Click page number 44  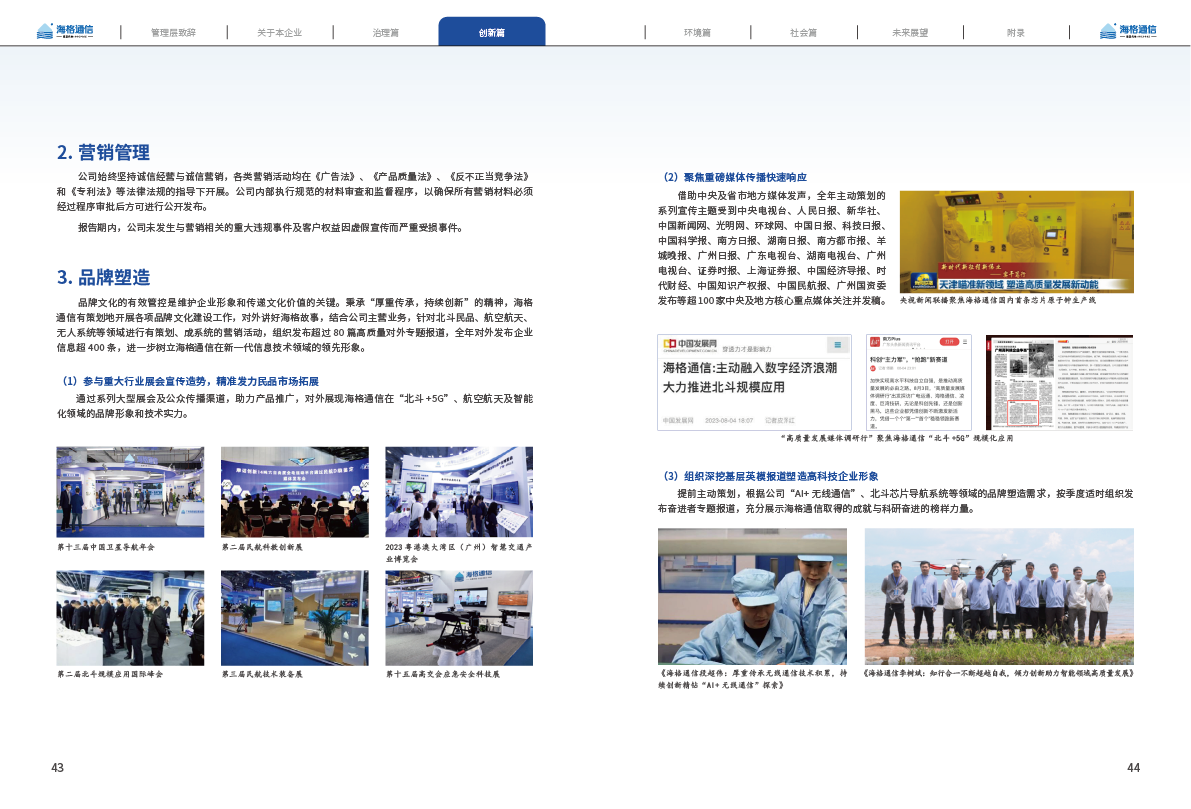[x=1133, y=768]
